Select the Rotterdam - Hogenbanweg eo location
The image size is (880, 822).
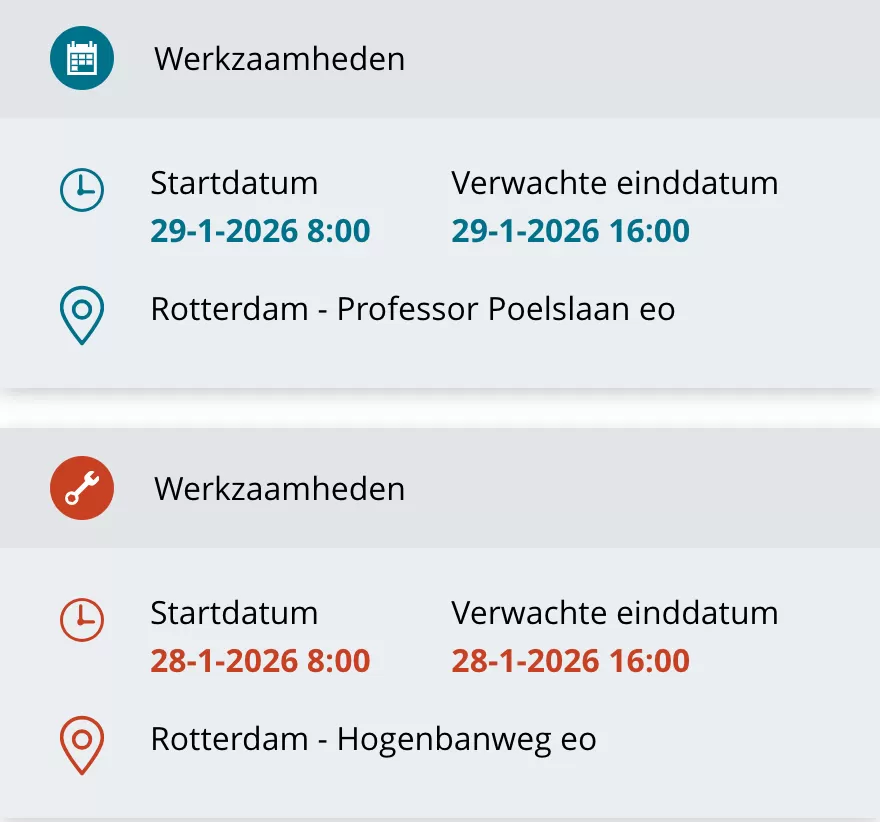tap(373, 739)
